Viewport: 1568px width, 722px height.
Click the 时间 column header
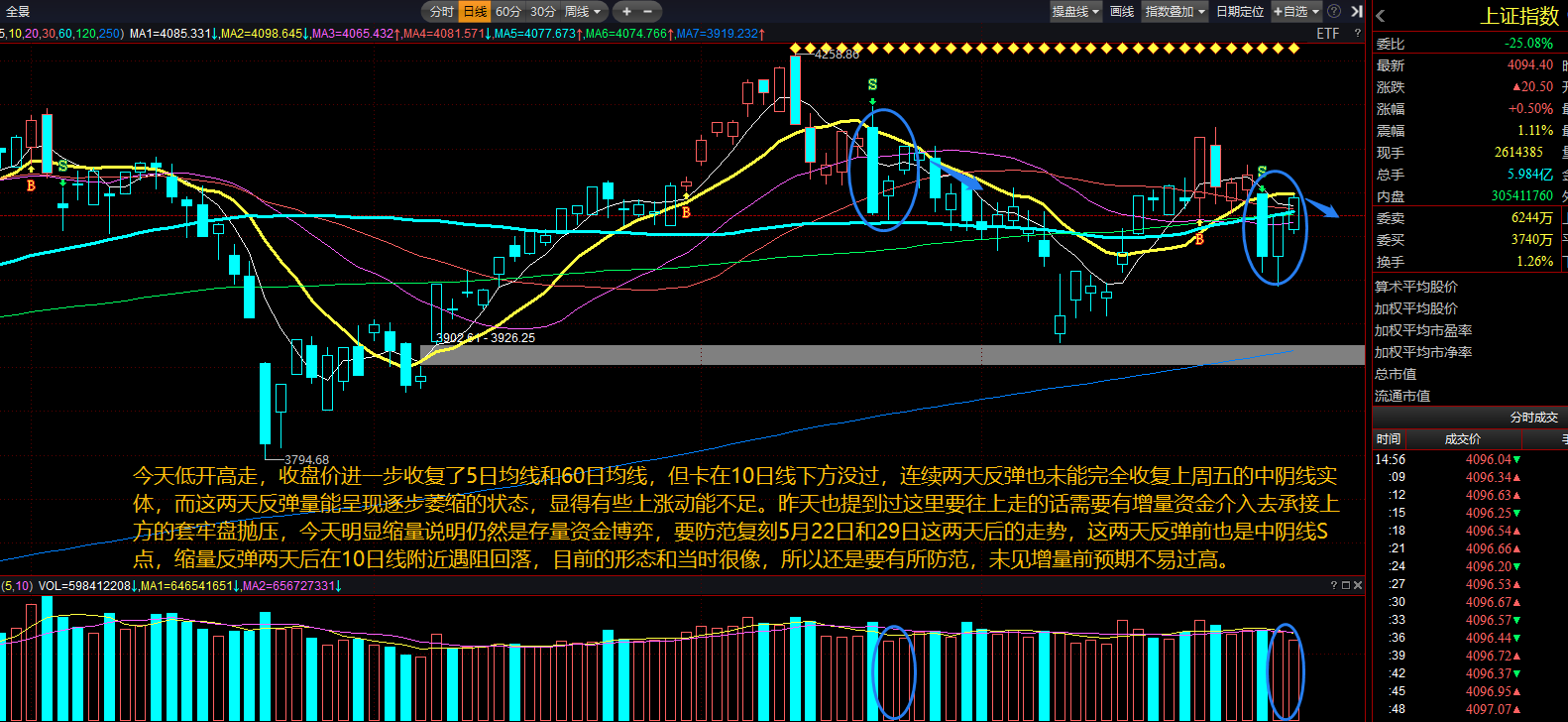click(x=1388, y=438)
